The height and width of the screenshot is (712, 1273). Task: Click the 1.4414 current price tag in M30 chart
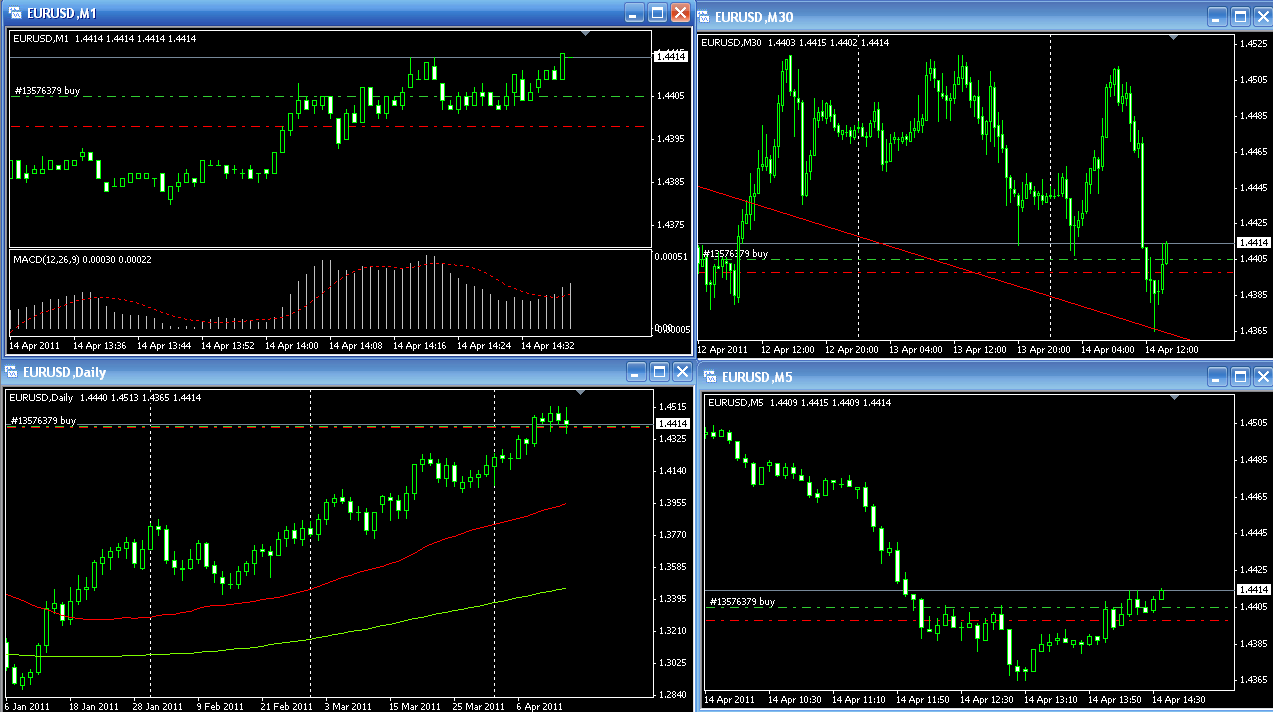[x=1254, y=242]
